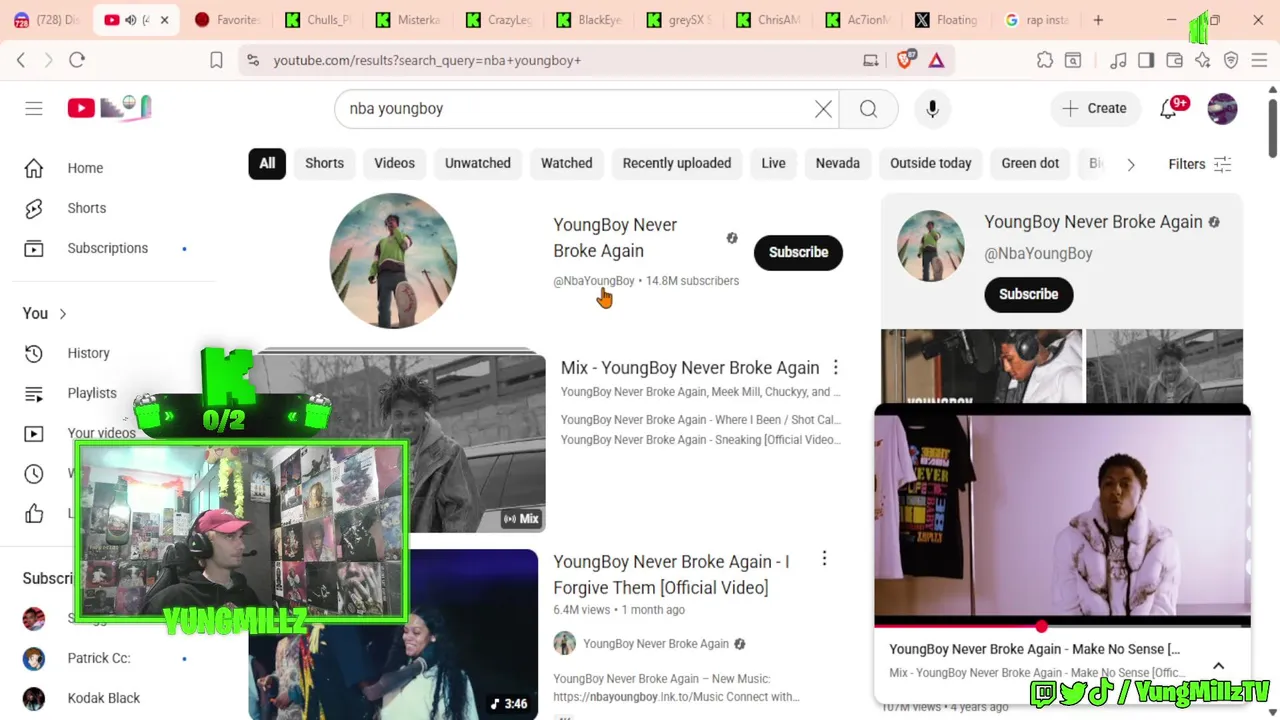Screen dimensions: 1280x720
Task: Open browser extensions puzzle icon
Action: tap(1045, 60)
